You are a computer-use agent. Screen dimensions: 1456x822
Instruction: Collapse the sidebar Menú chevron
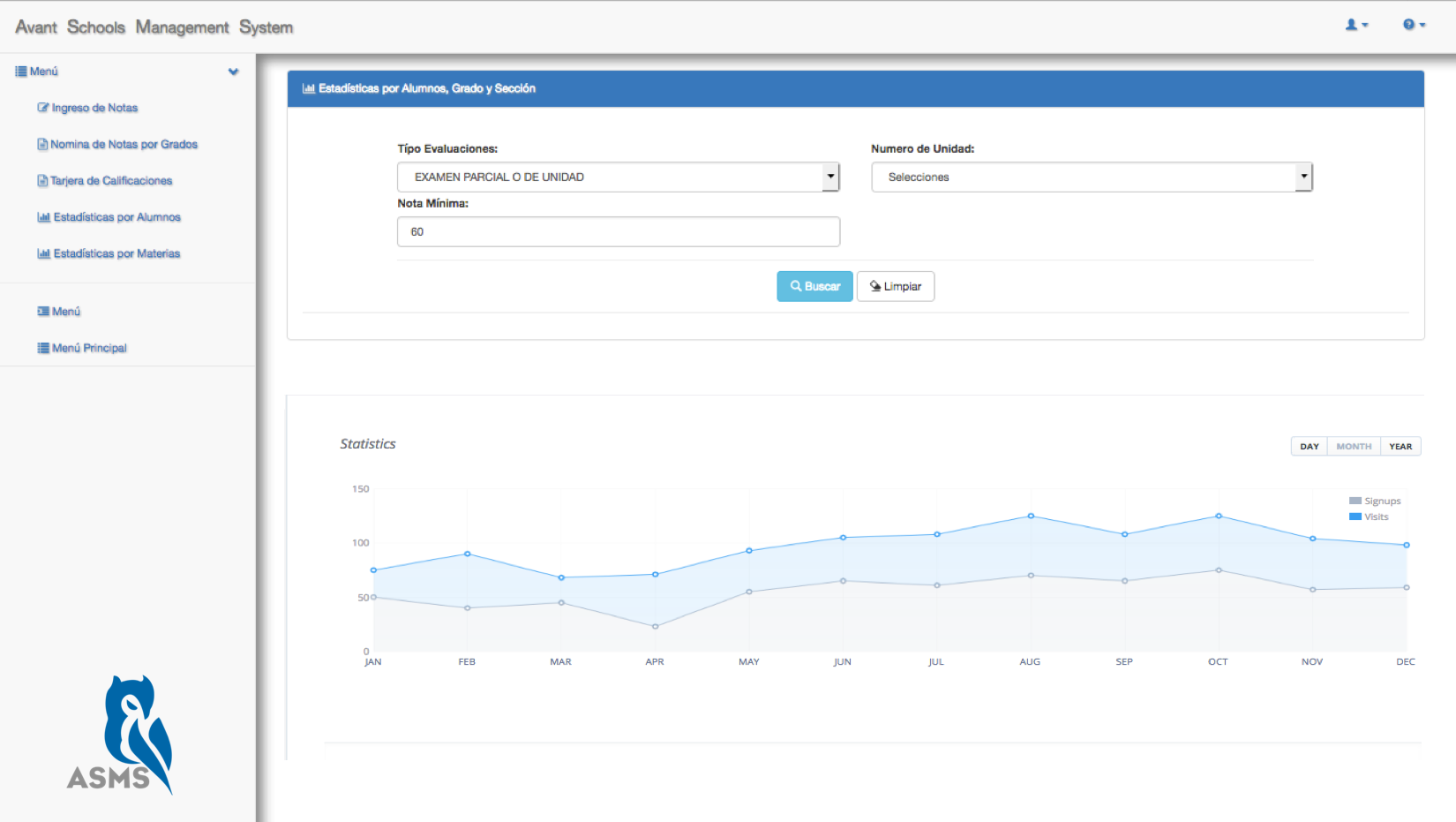point(233,72)
